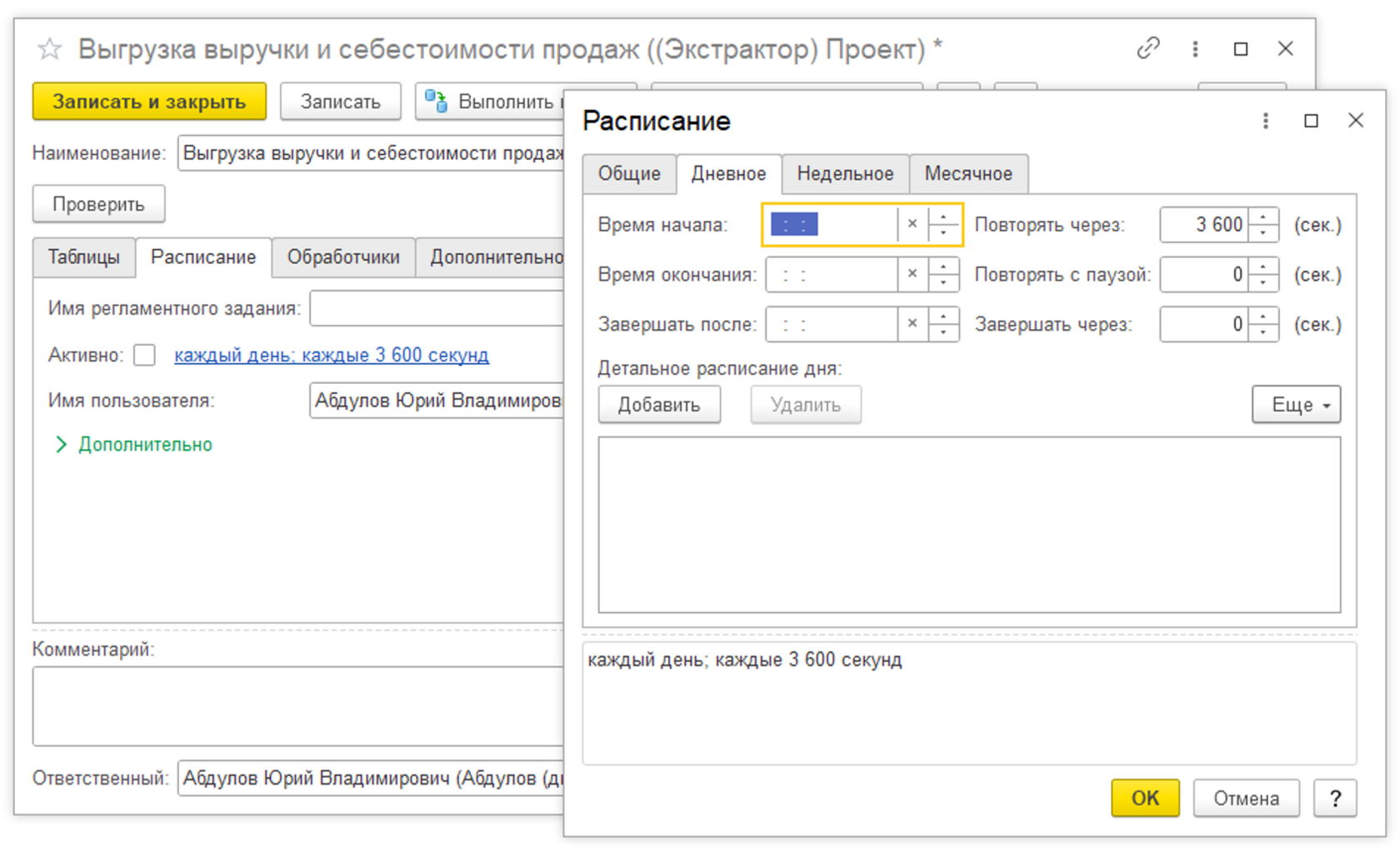Click the Наименование input field
Screen dimensions: 1400x852
pos(371,153)
